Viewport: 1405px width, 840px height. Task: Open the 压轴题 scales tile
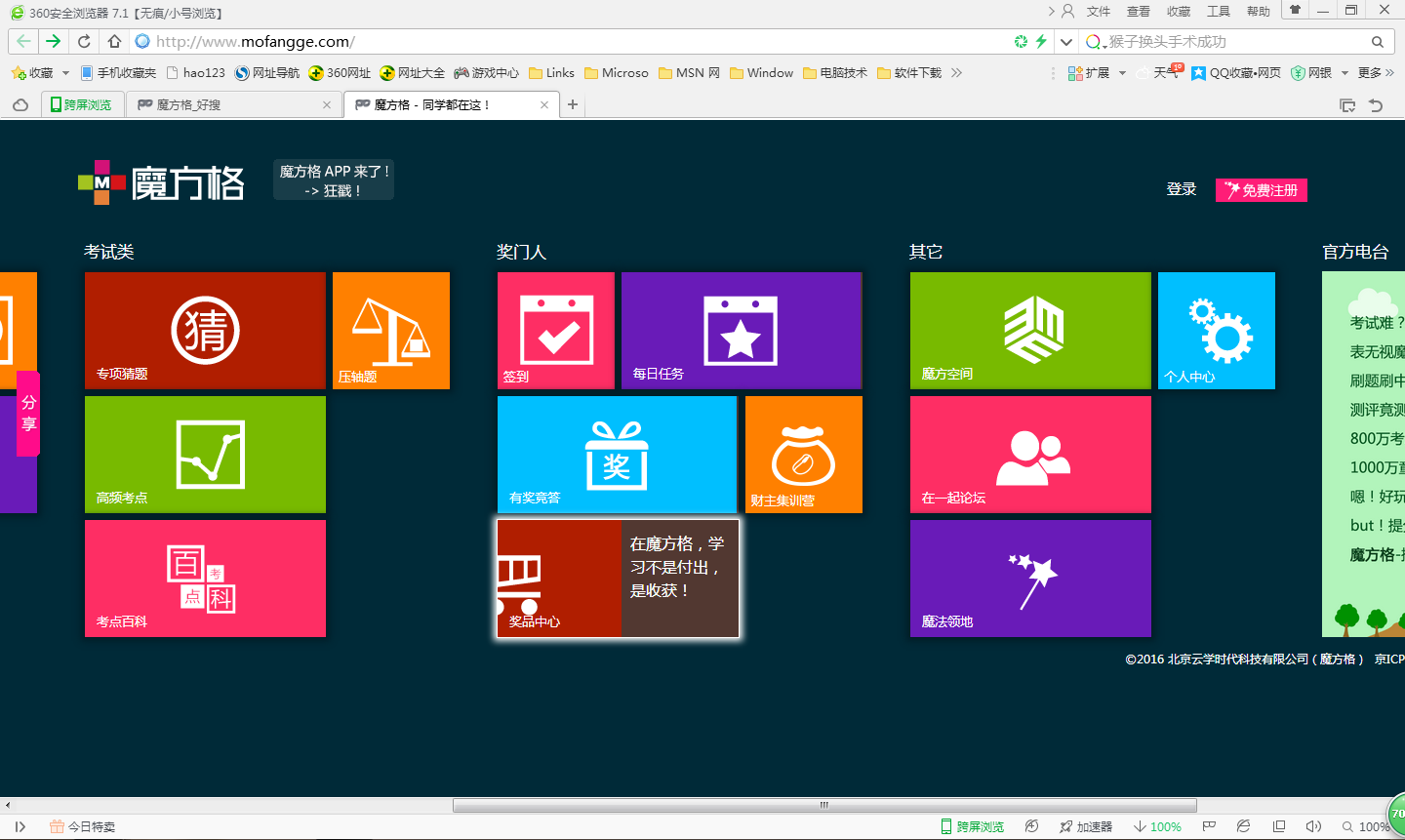click(x=391, y=331)
